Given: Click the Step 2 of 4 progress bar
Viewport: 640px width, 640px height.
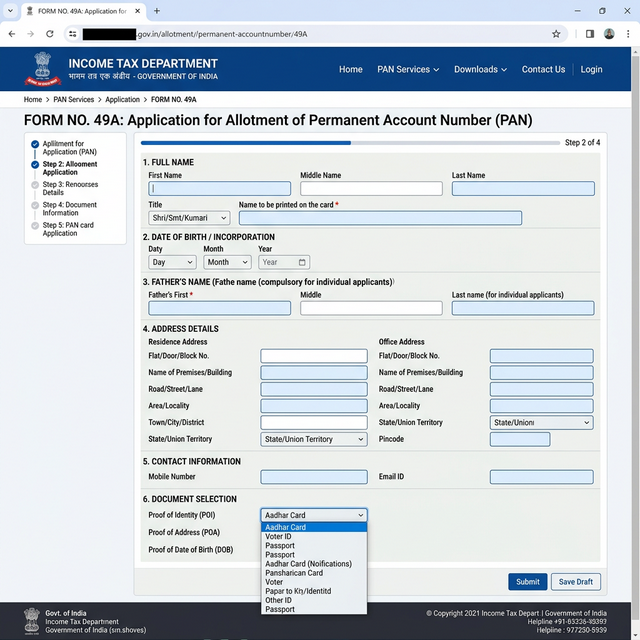Looking at the screenshot, I should click(350, 143).
